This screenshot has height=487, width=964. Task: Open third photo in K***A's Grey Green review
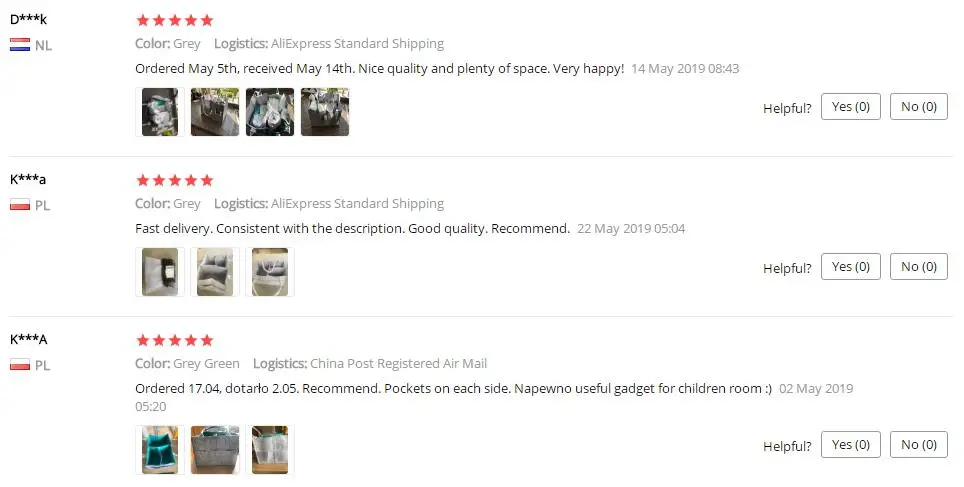click(x=270, y=450)
